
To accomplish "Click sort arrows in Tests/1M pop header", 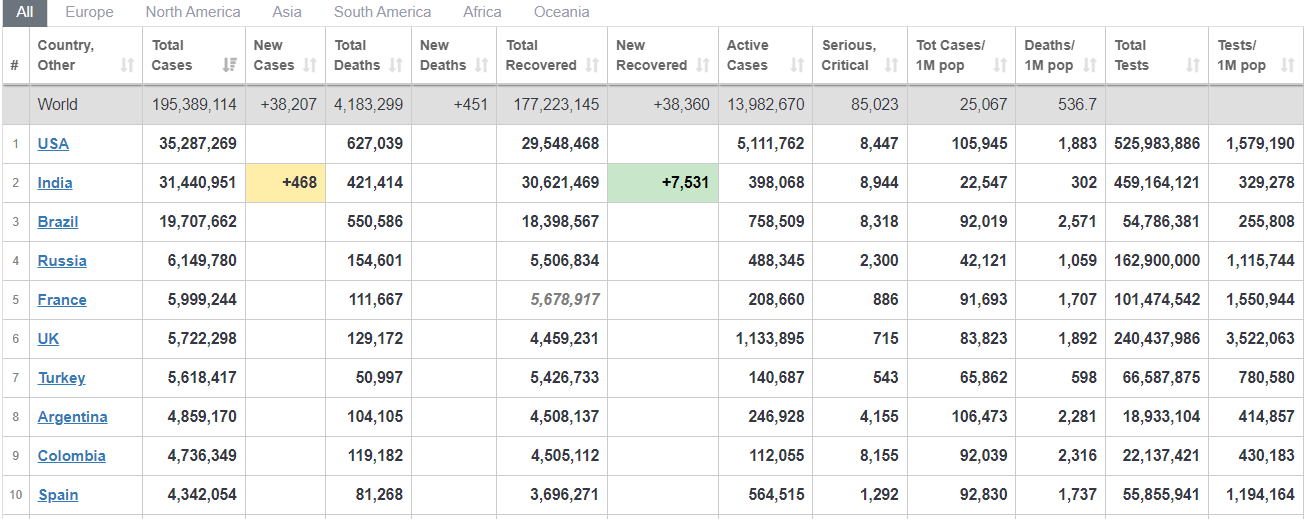I will coord(1287,65).
